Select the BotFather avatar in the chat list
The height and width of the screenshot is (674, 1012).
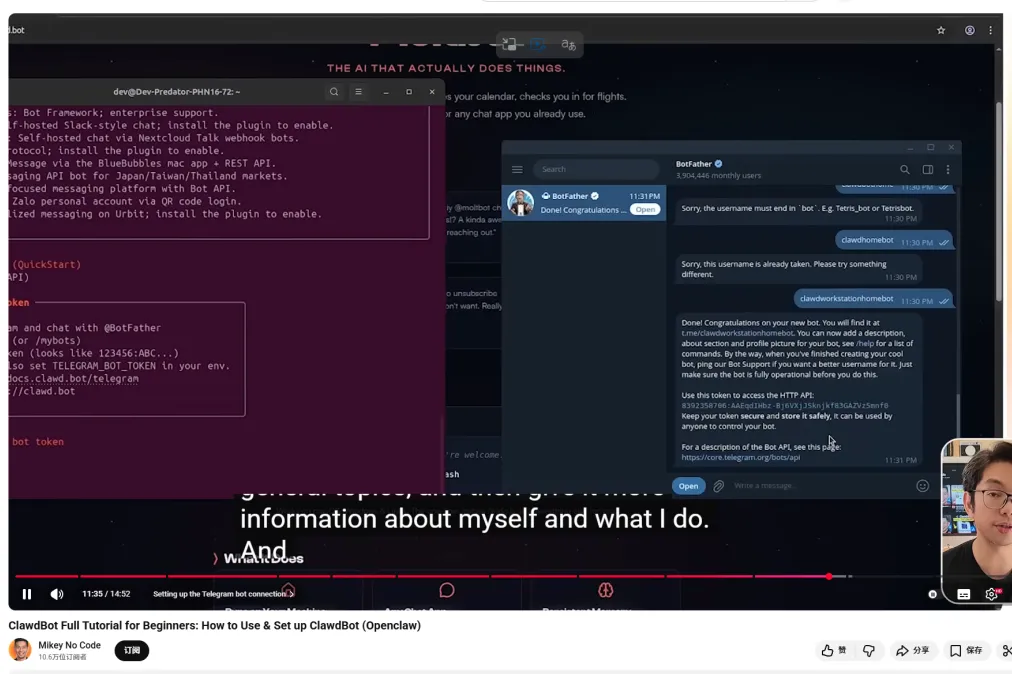tap(521, 203)
